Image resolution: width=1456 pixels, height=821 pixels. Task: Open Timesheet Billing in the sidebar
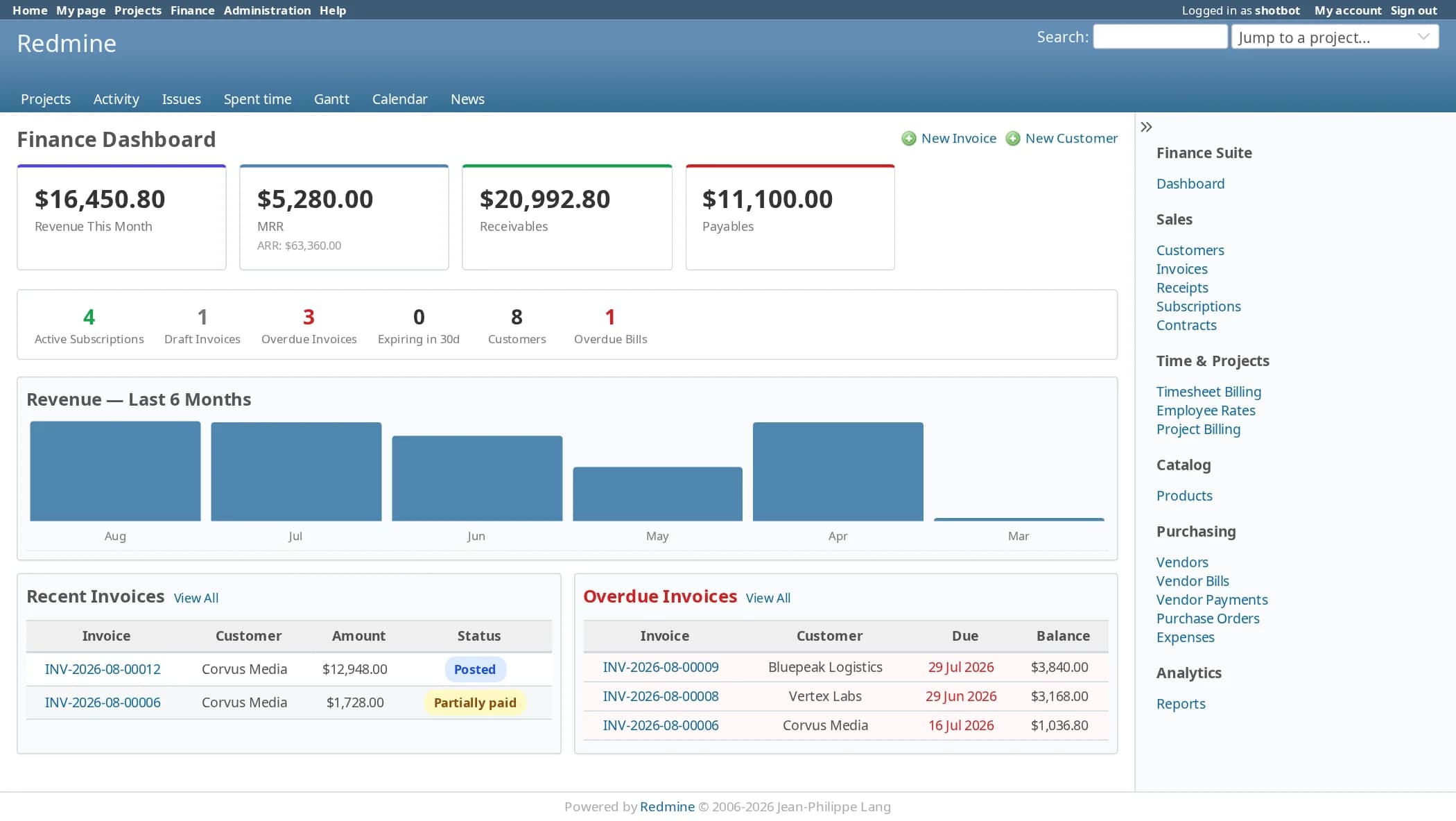(1208, 392)
